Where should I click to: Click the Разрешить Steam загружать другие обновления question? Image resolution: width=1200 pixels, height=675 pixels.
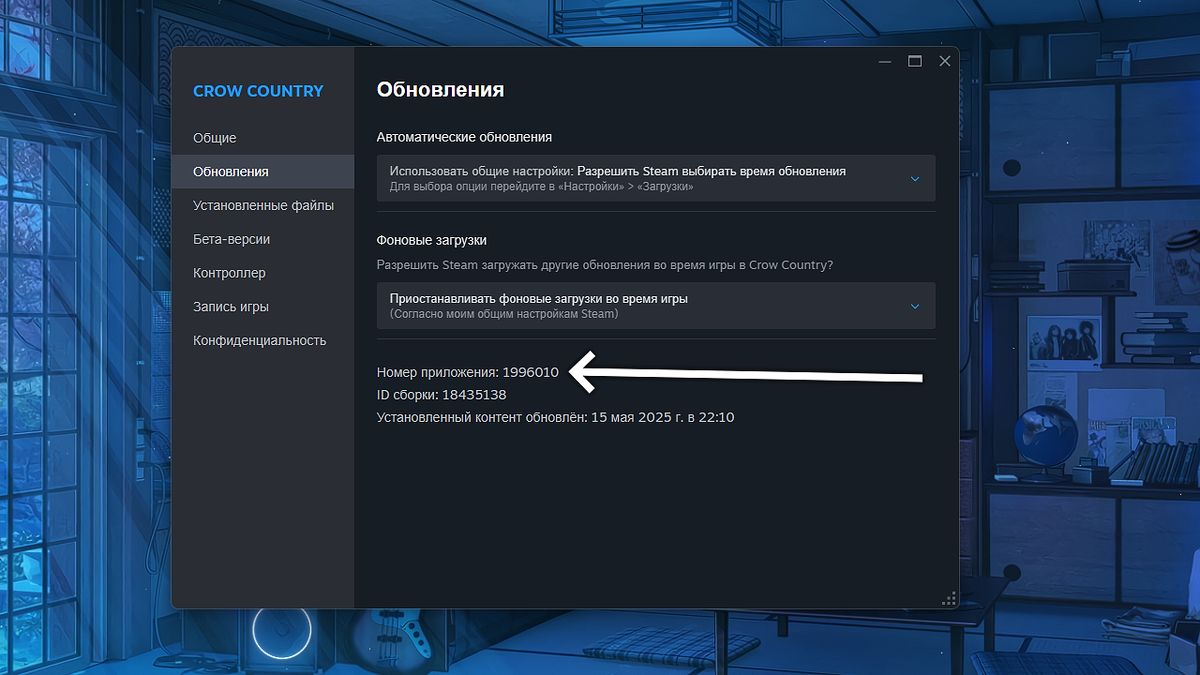(605, 265)
